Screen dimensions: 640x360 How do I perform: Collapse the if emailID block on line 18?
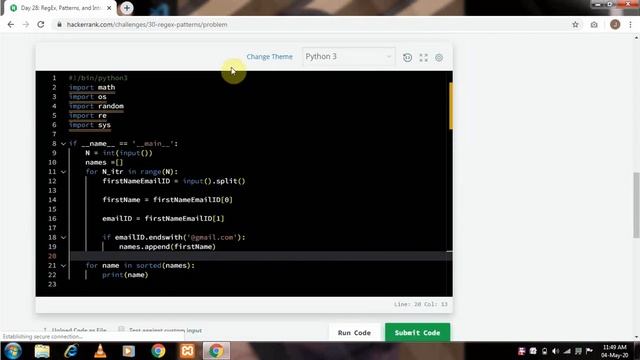click(63, 238)
